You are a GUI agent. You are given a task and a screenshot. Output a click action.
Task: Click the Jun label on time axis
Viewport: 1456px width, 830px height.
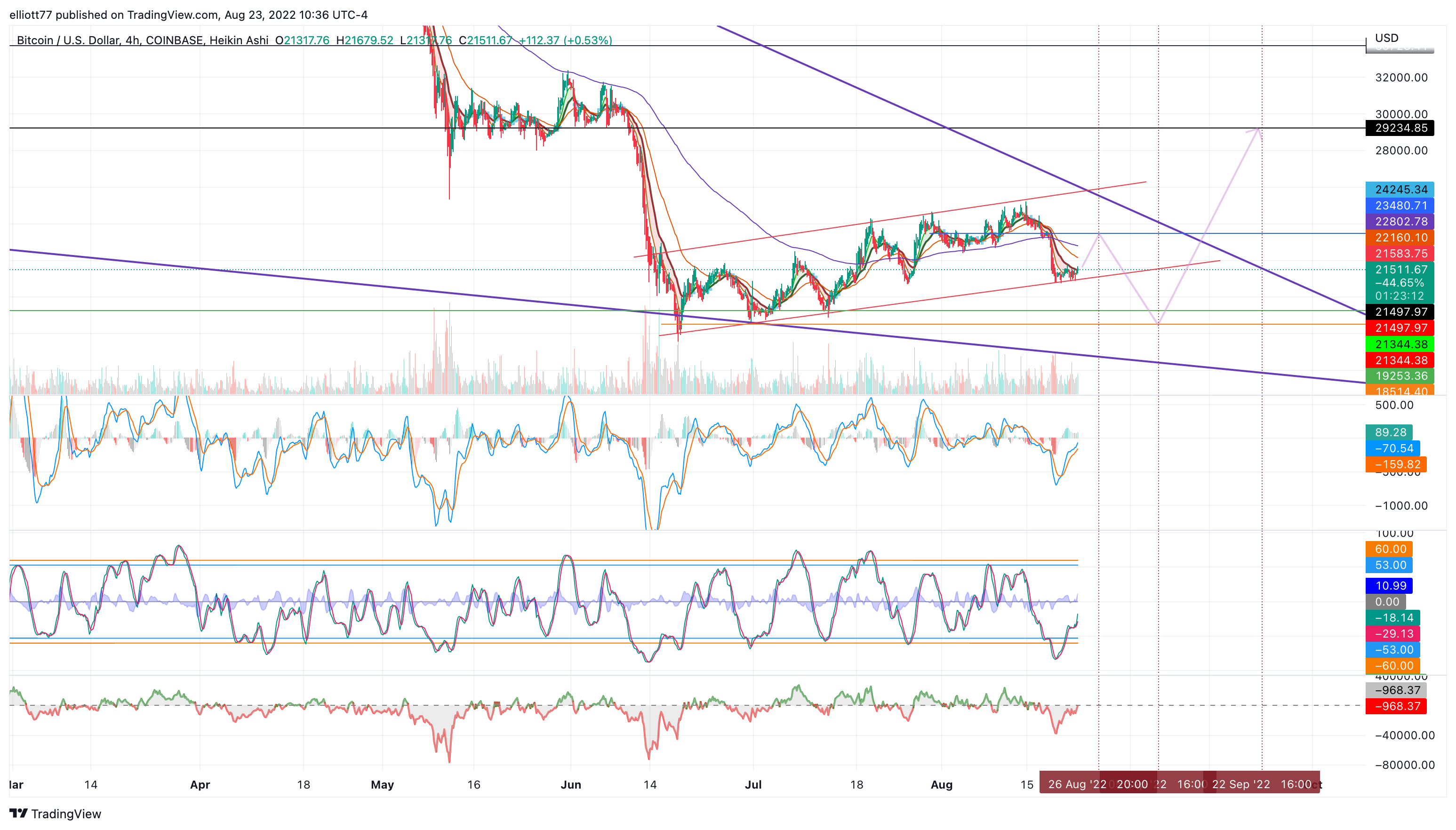click(571, 784)
